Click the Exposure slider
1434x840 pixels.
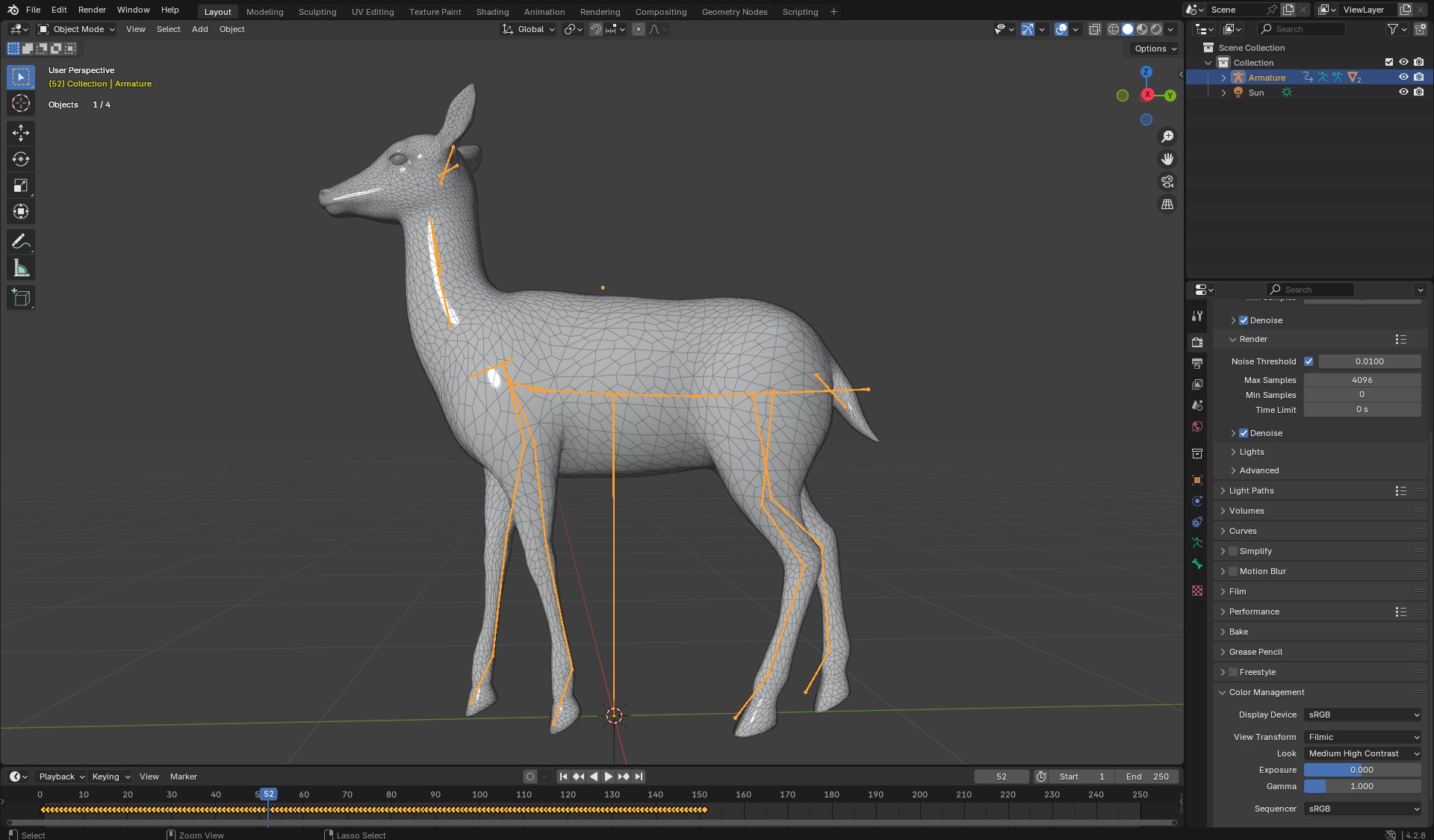coord(1362,770)
